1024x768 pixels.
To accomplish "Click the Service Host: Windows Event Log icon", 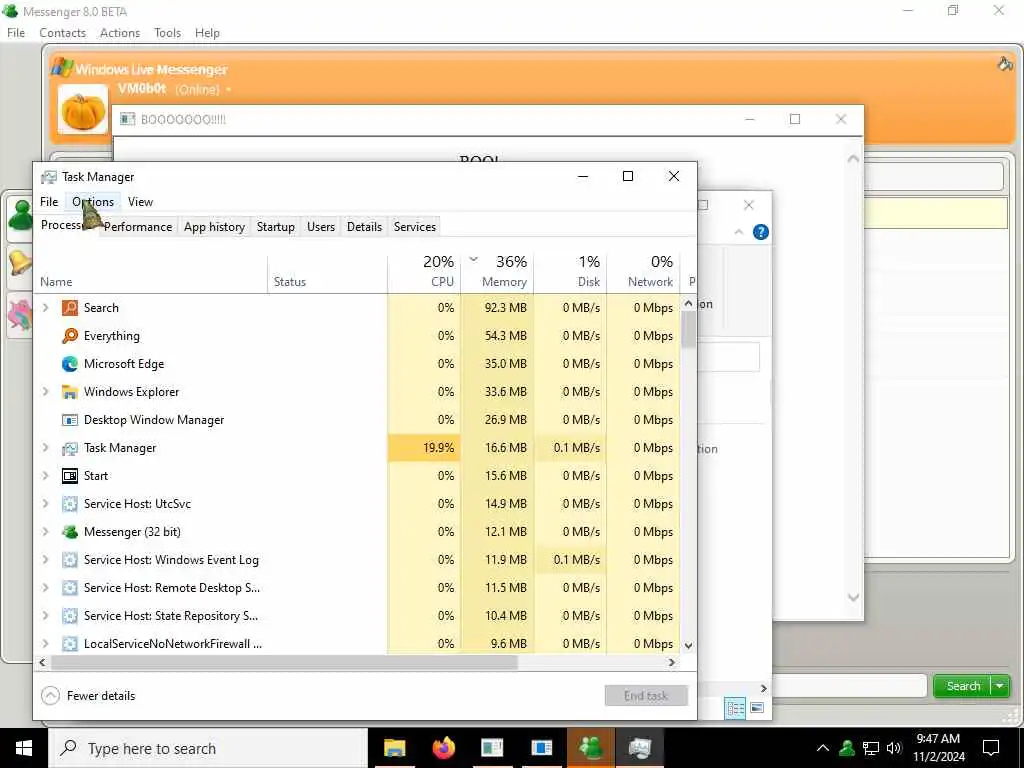I will [x=70, y=560].
